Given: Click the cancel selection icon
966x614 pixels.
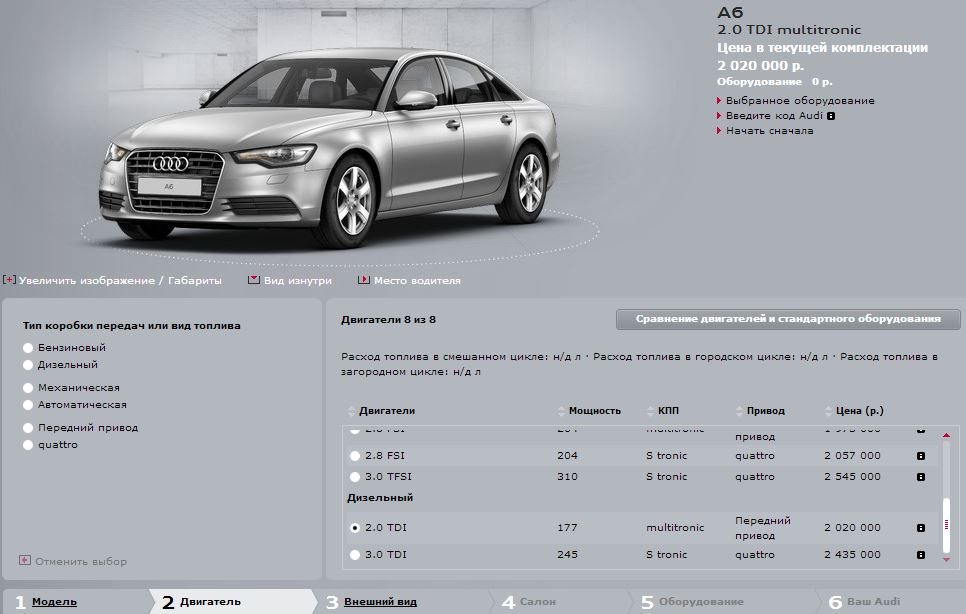Looking at the screenshot, I should point(25,560).
